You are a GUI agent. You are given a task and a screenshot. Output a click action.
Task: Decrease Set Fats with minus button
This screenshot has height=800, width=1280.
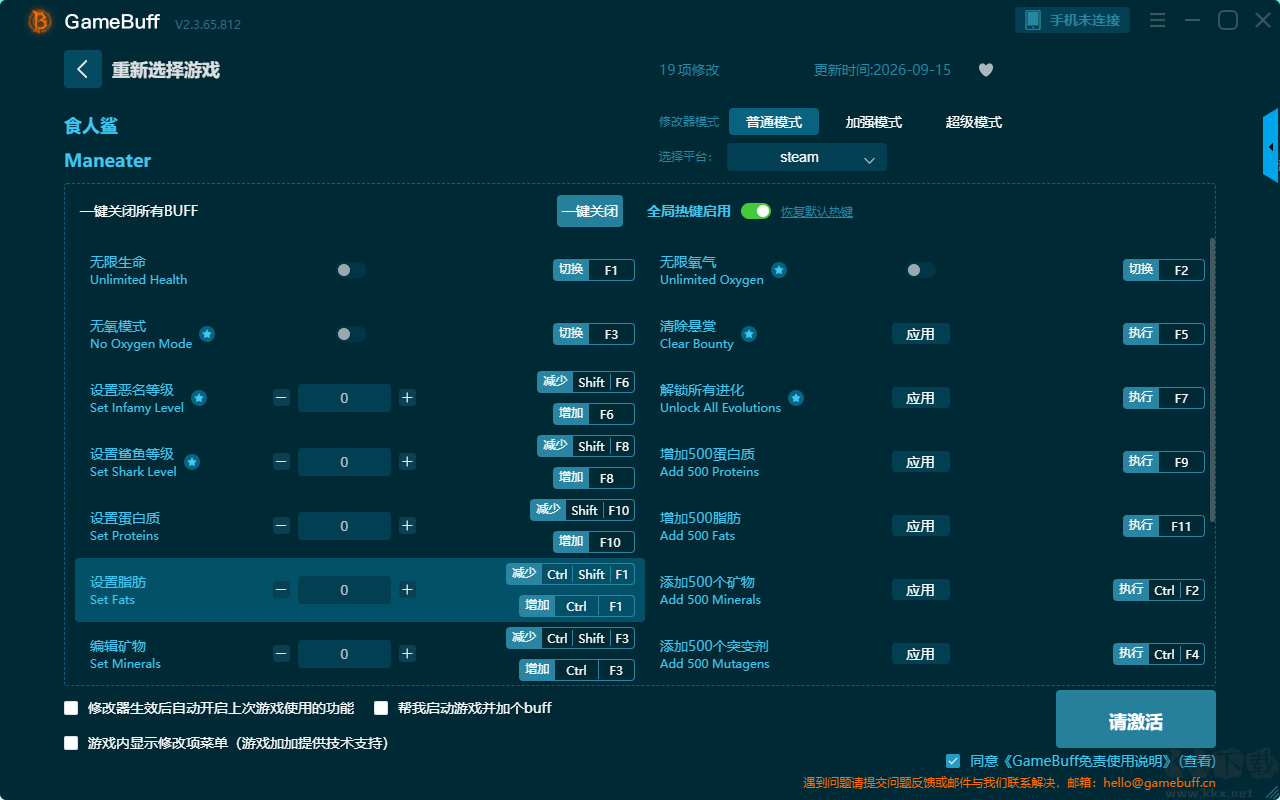pos(281,590)
